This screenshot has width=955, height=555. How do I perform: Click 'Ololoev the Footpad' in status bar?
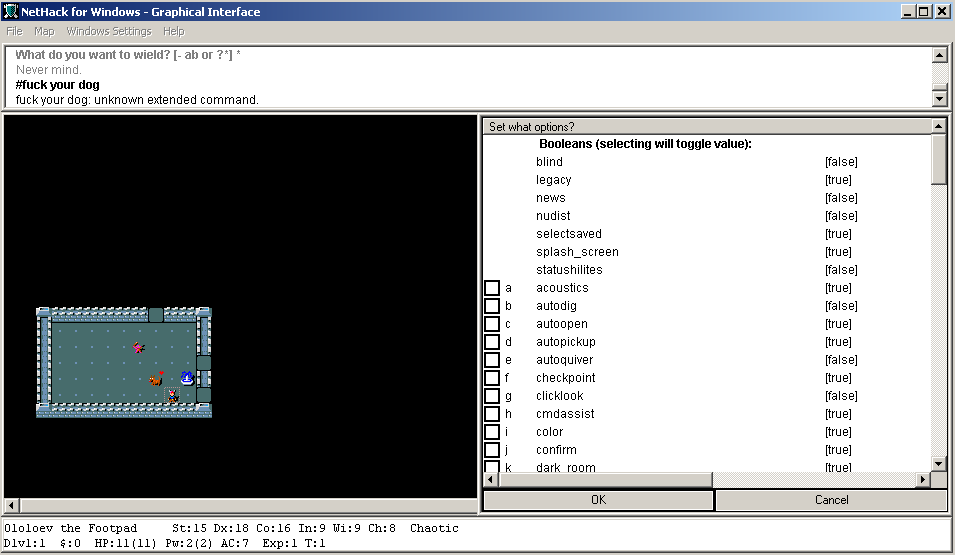click(71, 528)
